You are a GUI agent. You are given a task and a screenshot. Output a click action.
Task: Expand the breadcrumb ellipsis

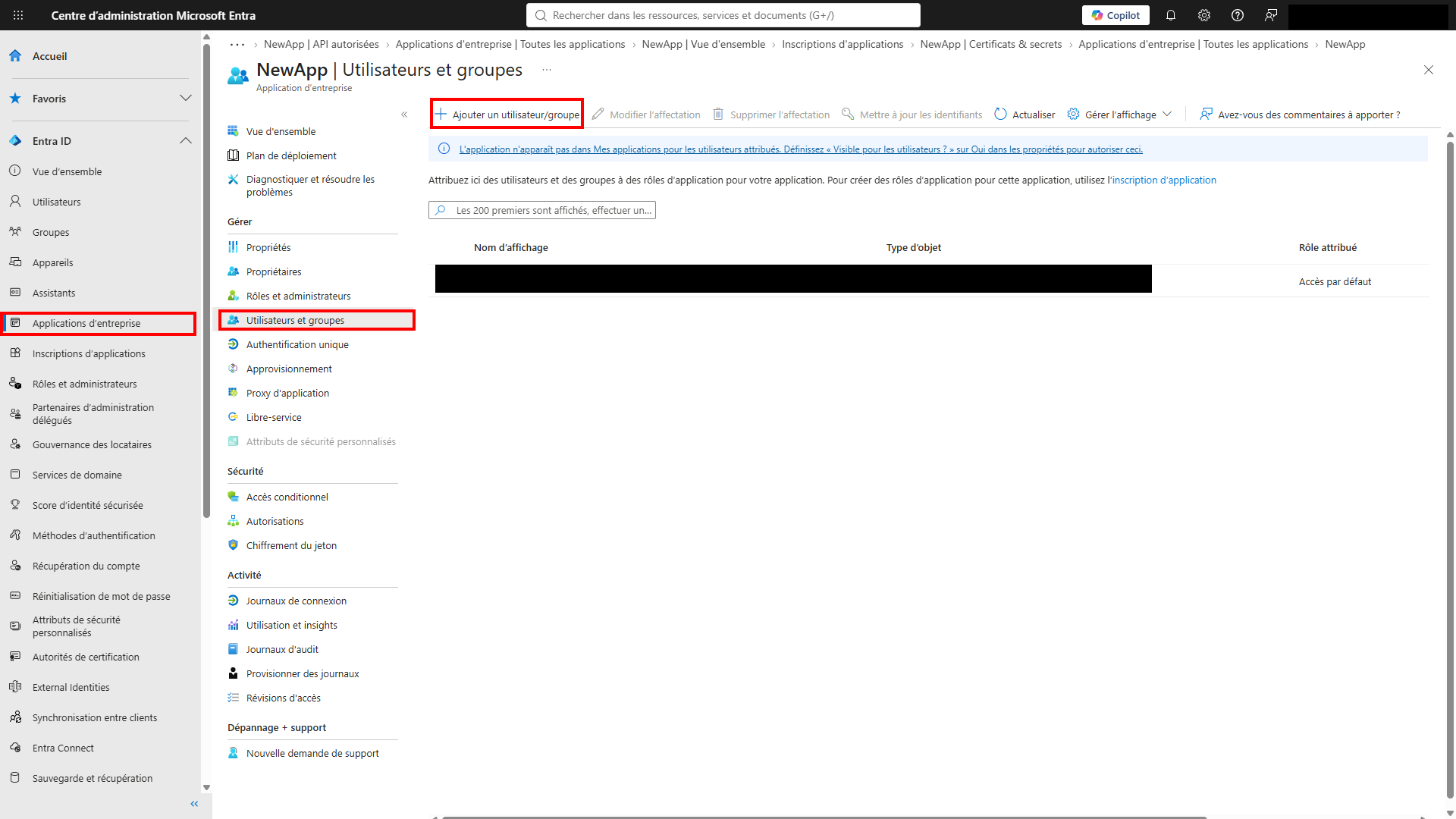pos(237,45)
